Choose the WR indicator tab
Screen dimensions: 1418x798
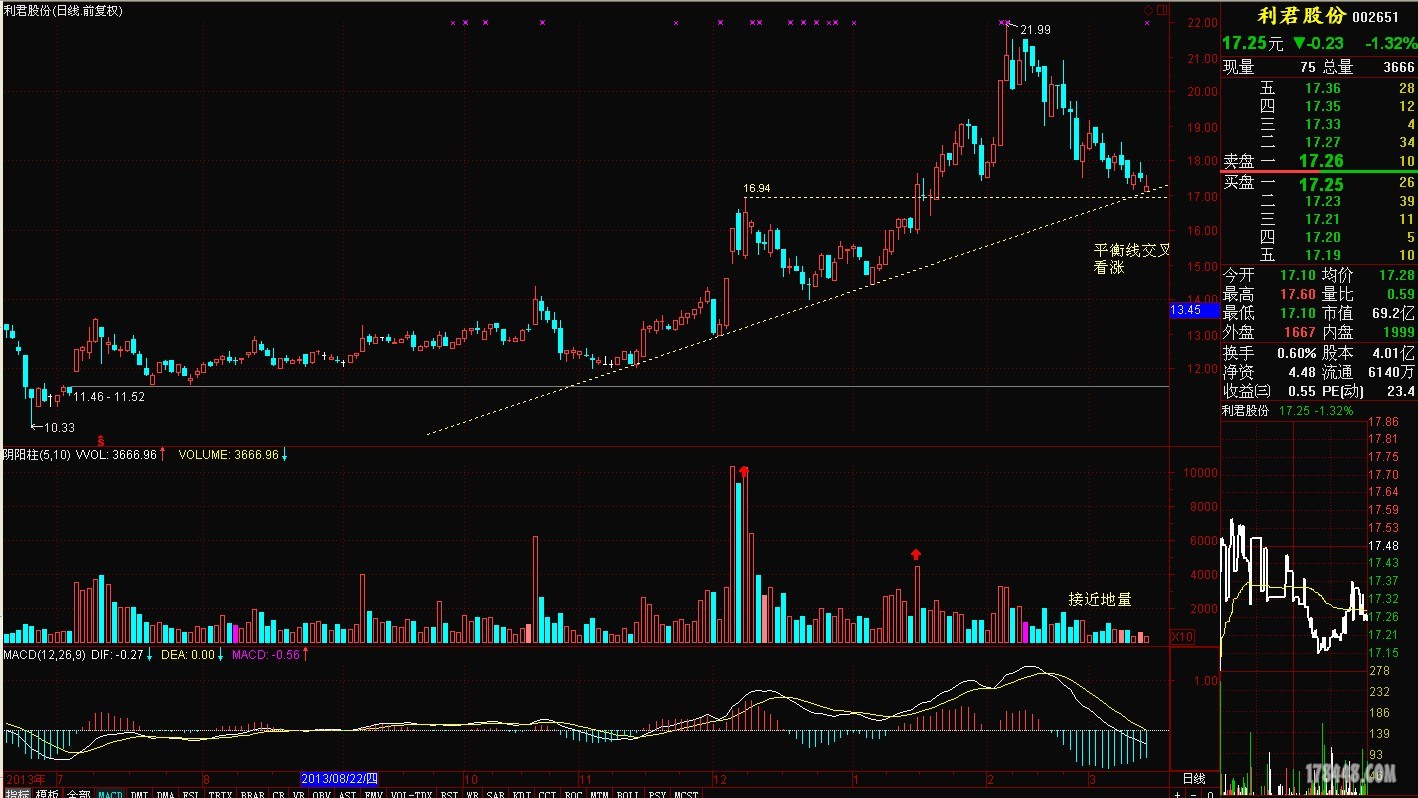(472, 794)
